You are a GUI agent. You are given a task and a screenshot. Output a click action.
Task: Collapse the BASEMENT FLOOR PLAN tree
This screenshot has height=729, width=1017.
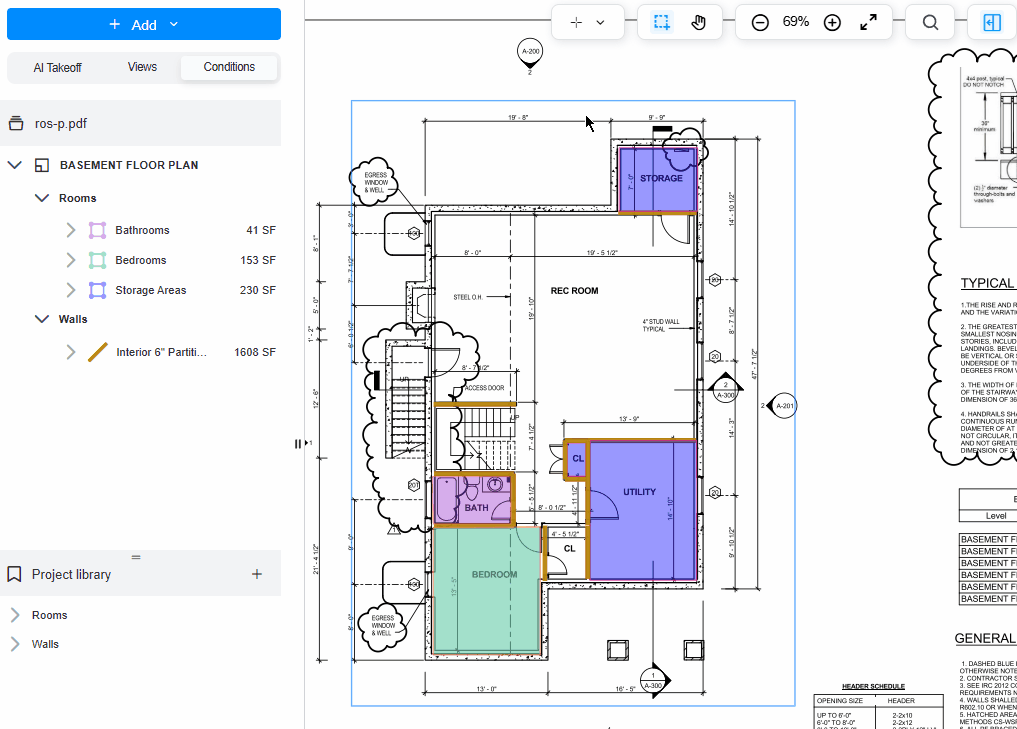point(15,165)
